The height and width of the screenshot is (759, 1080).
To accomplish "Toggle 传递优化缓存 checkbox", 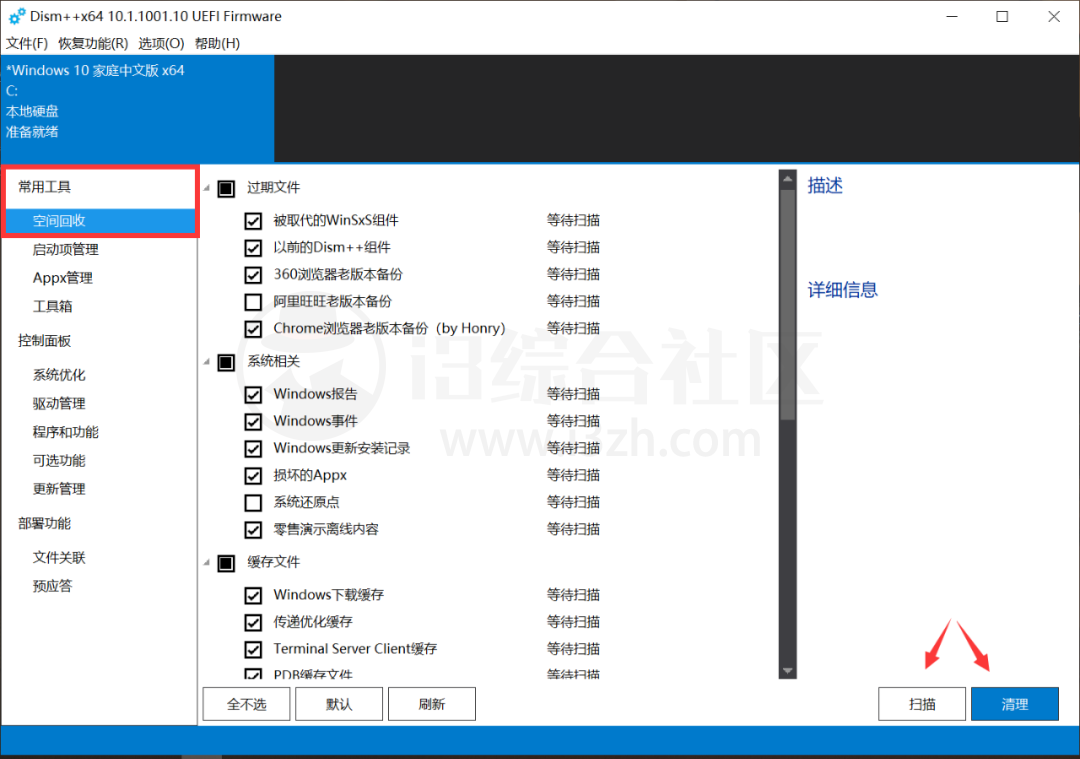I will pyautogui.click(x=253, y=623).
